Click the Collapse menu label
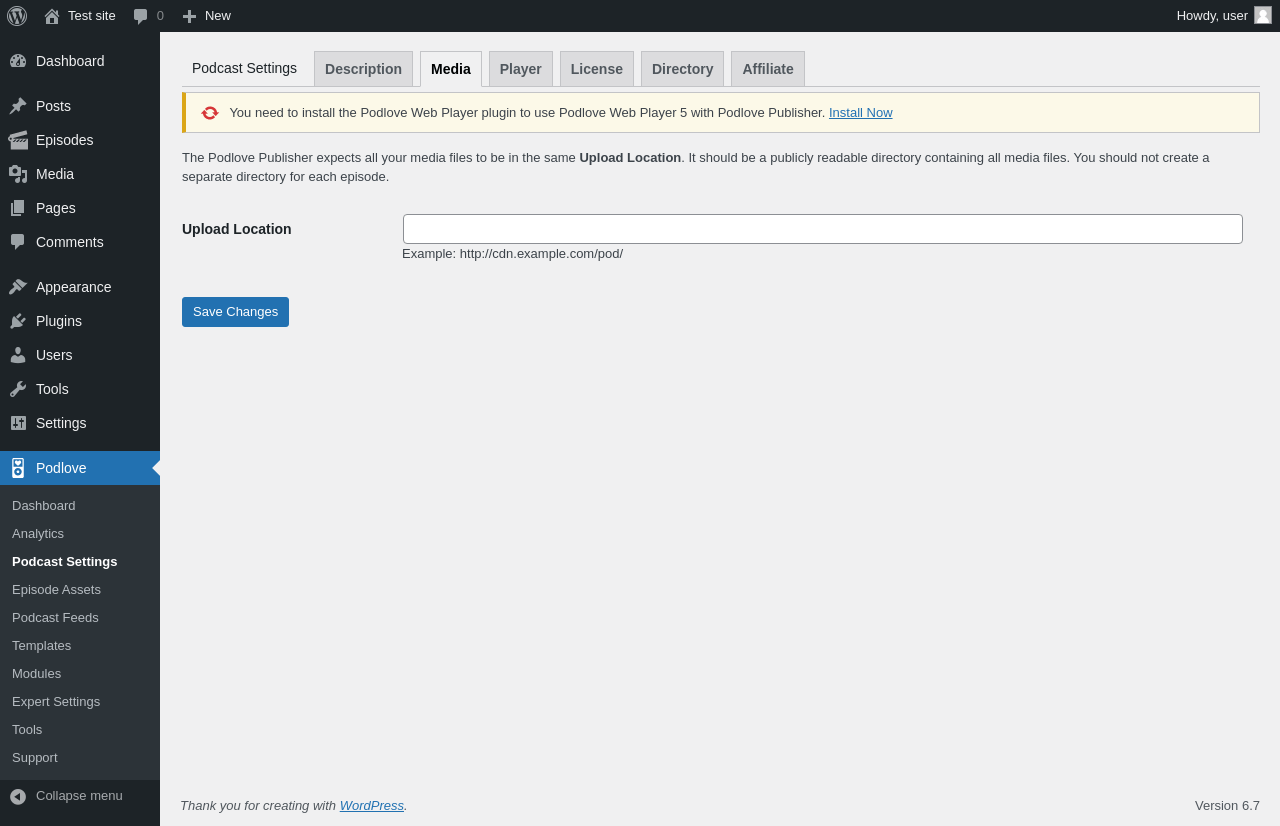Viewport: 1280px width, 826px height. [x=79, y=796]
